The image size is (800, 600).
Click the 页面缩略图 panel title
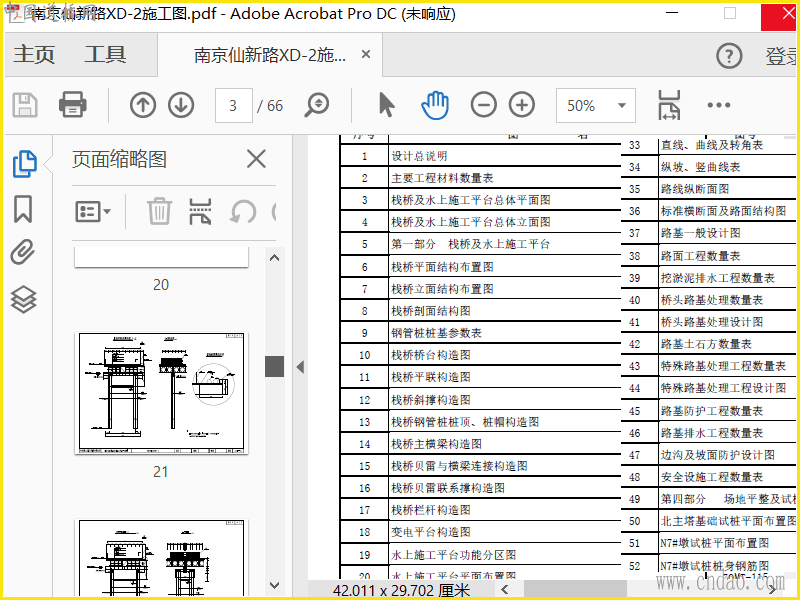(119, 159)
